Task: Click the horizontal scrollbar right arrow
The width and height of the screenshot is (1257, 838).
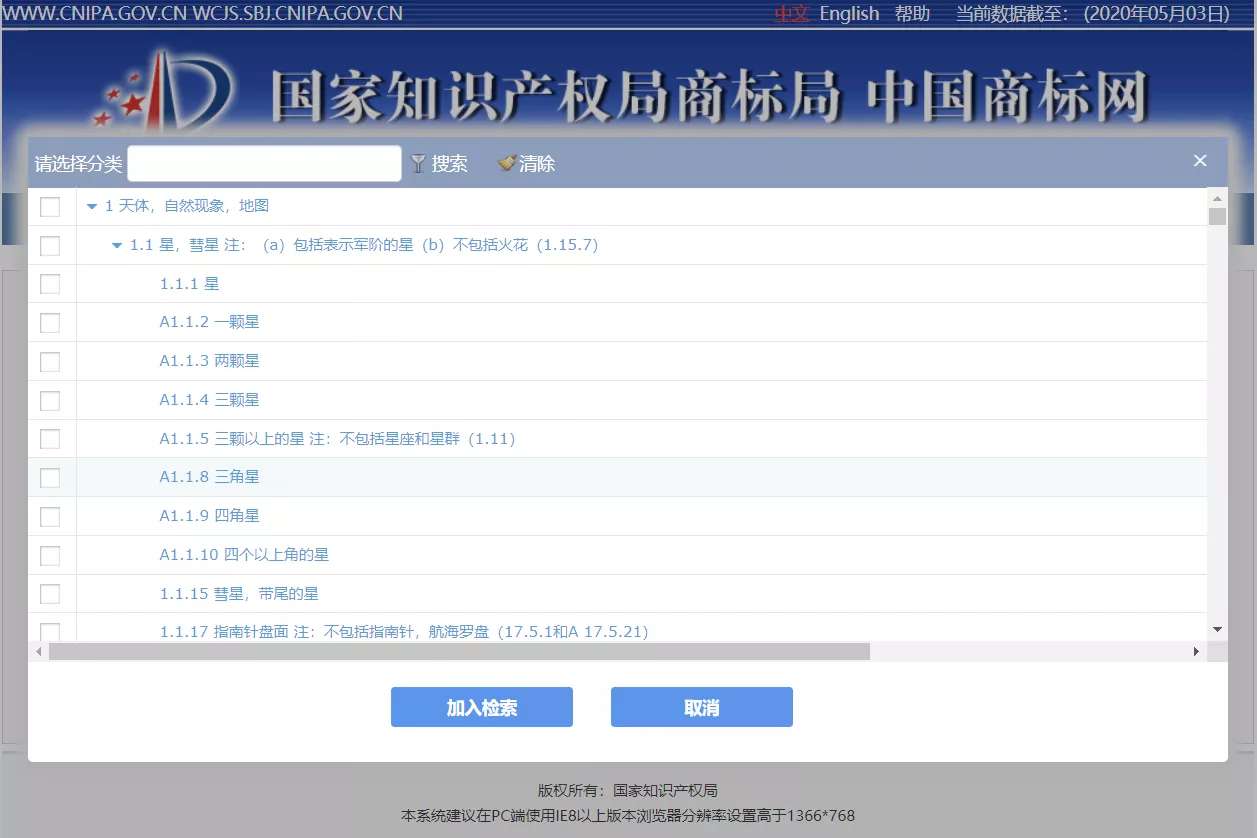Action: click(1196, 652)
